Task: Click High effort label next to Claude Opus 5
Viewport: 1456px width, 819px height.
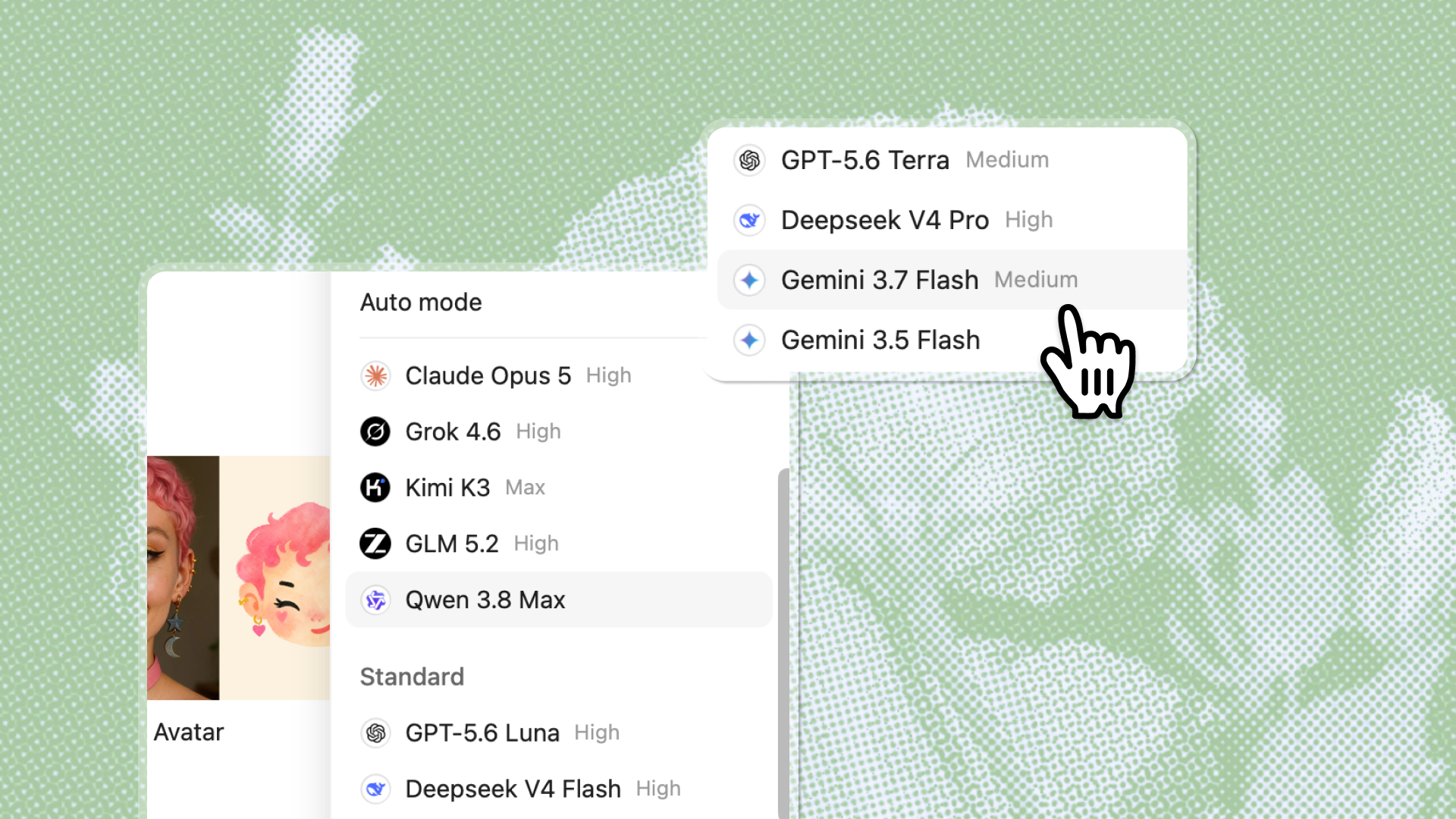Action: [608, 375]
